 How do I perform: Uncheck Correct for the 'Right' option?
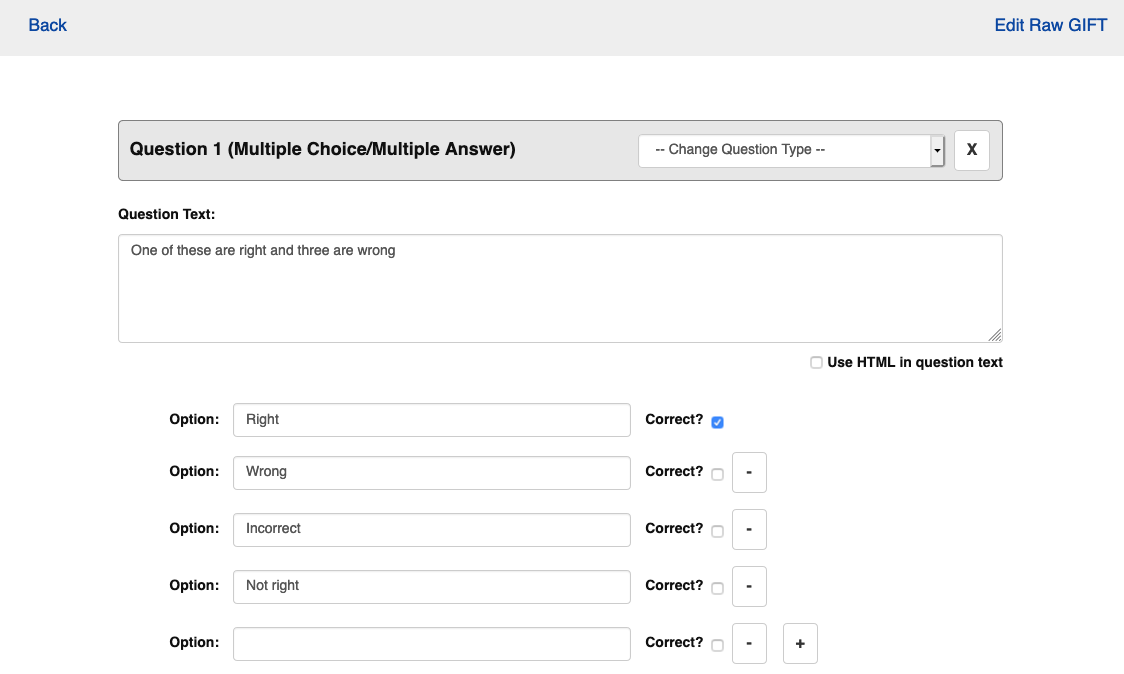[717, 422]
